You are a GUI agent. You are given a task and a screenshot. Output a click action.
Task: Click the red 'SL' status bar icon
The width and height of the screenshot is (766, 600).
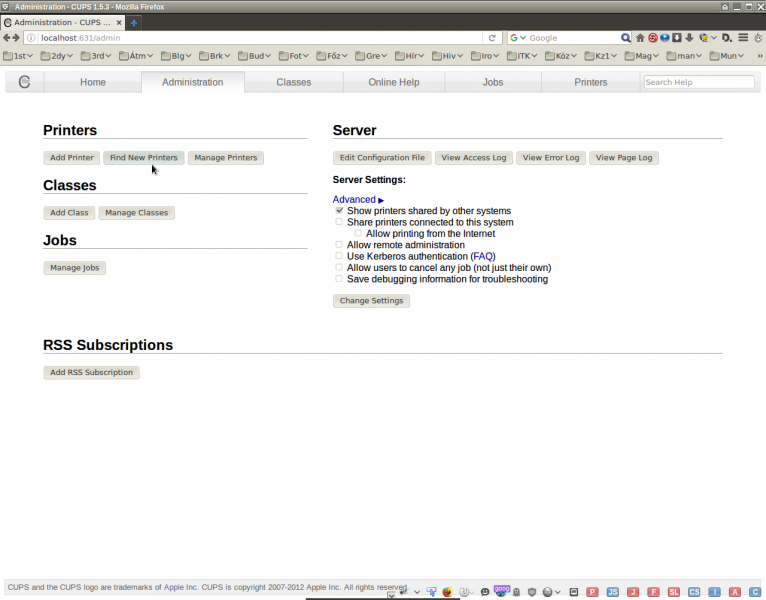tap(674, 592)
